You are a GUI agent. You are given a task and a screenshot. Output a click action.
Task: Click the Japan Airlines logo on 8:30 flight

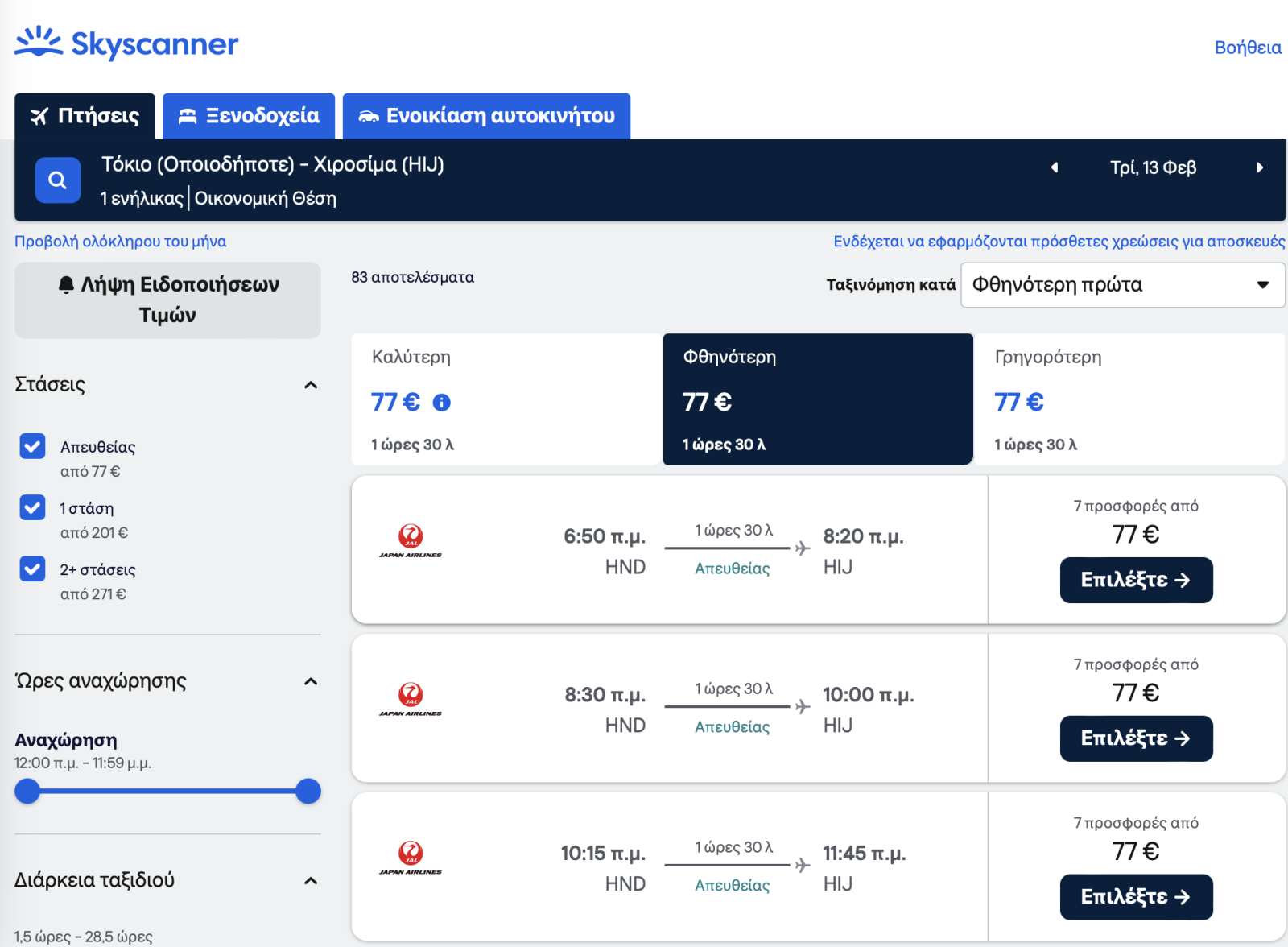pyautogui.click(x=411, y=699)
